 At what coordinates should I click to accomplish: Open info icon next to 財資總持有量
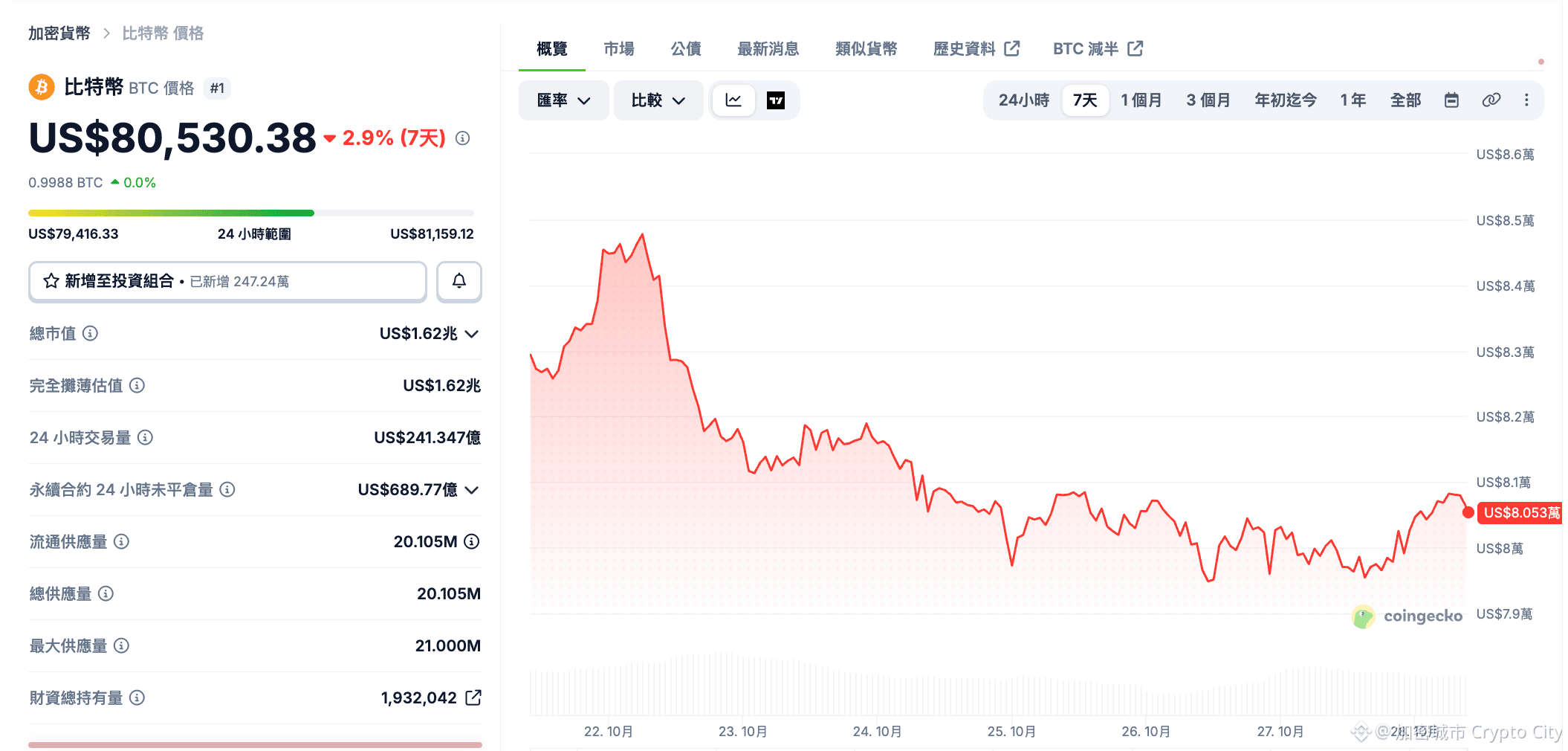[x=137, y=697]
